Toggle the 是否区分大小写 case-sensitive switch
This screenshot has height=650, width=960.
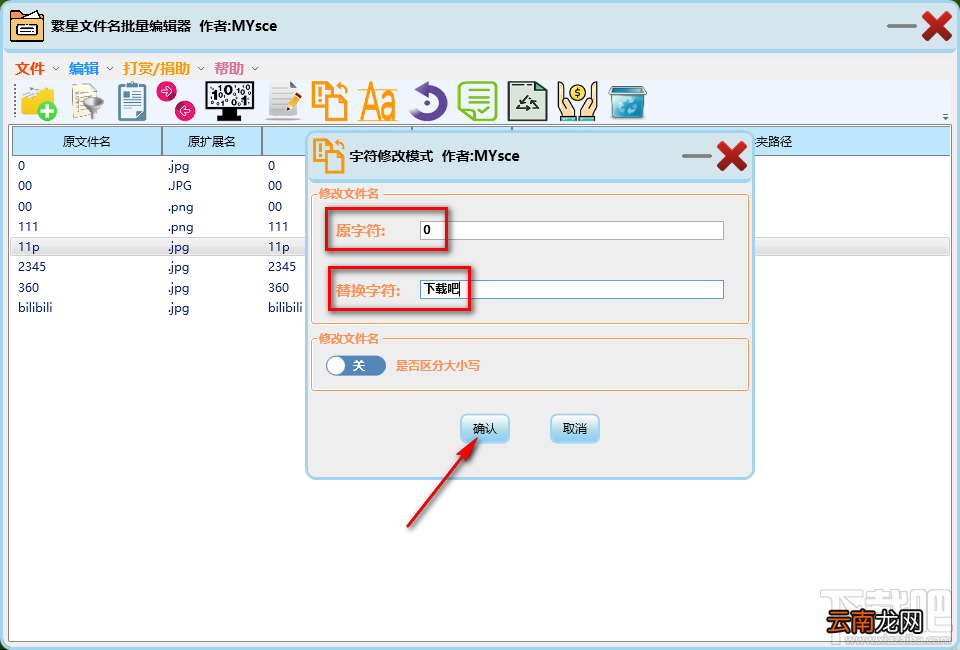(x=356, y=365)
